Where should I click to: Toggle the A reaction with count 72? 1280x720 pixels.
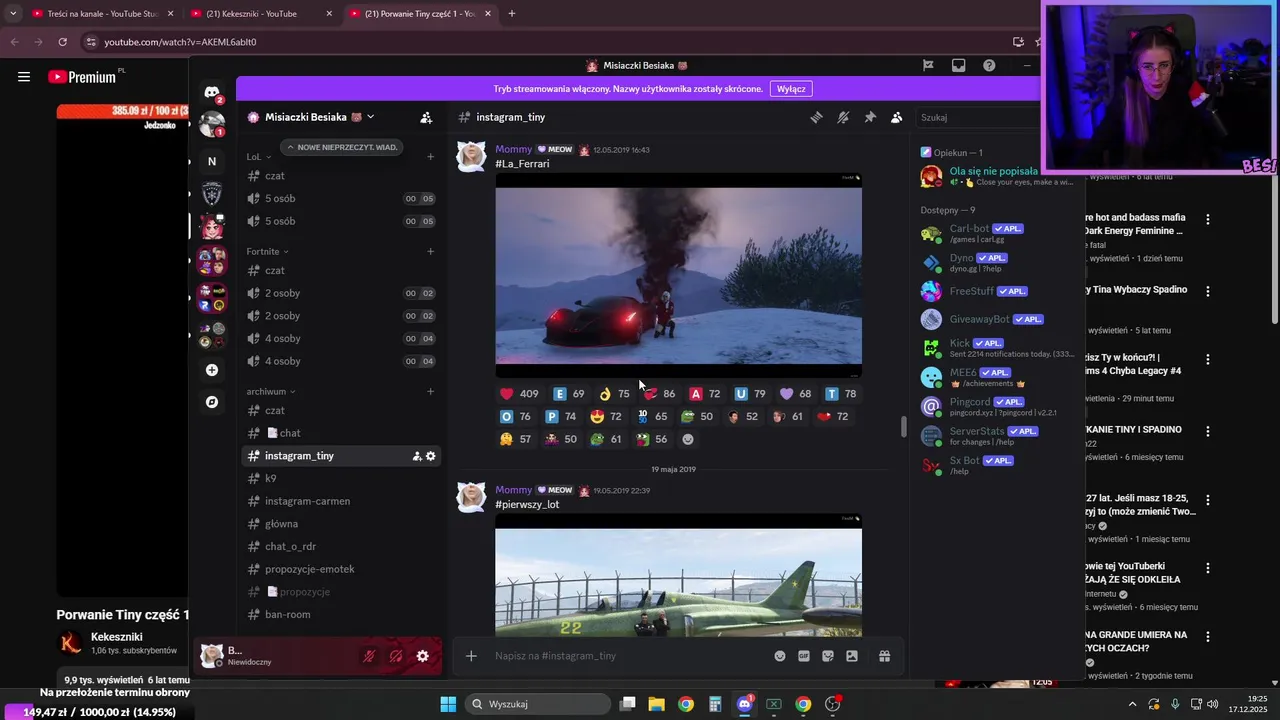(705, 394)
